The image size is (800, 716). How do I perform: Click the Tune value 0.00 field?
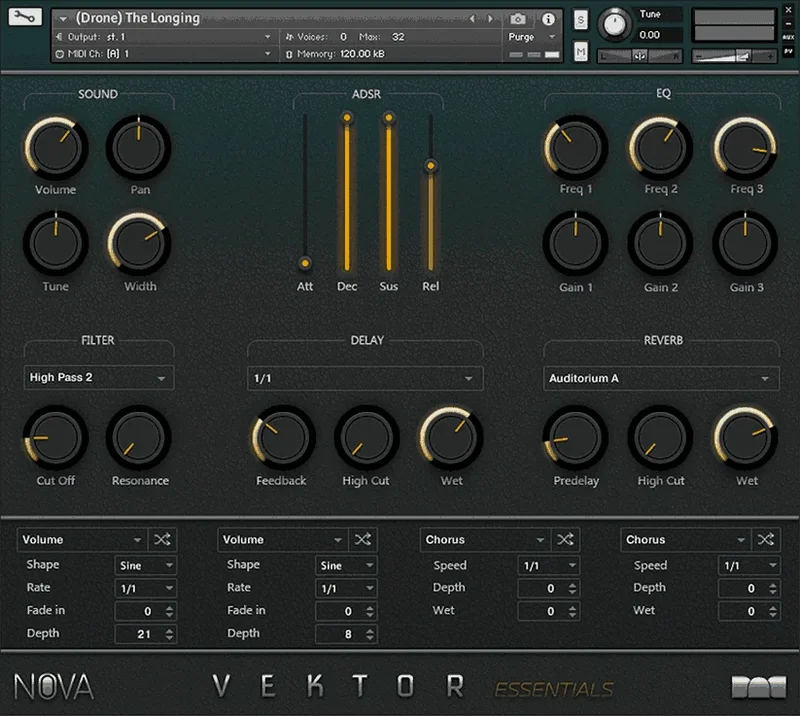(659, 35)
